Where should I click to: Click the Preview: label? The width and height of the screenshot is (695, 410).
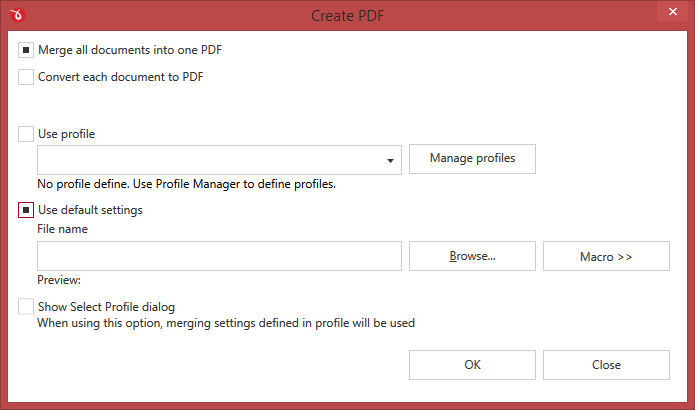[59, 280]
